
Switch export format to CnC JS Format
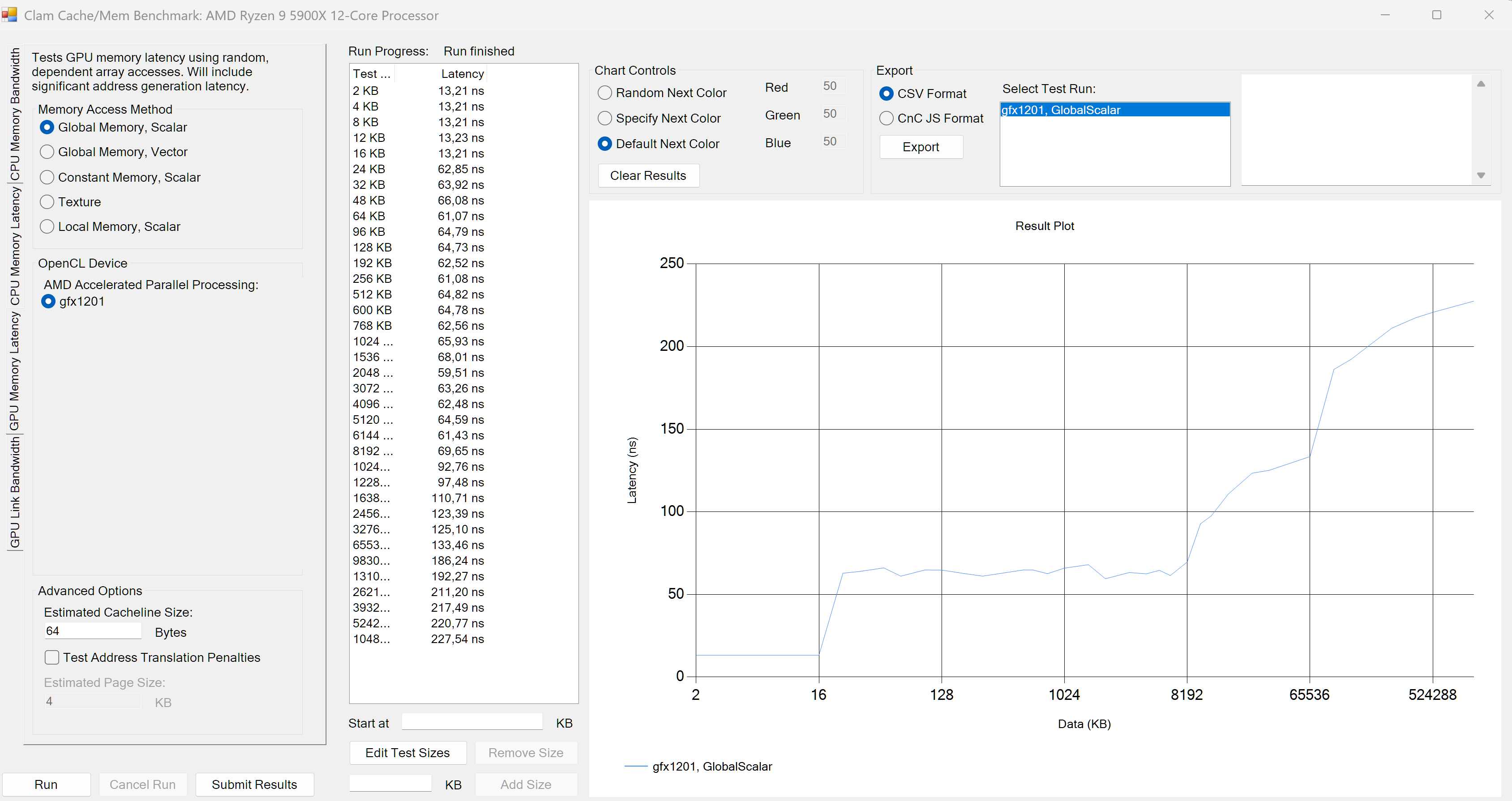[x=887, y=118]
